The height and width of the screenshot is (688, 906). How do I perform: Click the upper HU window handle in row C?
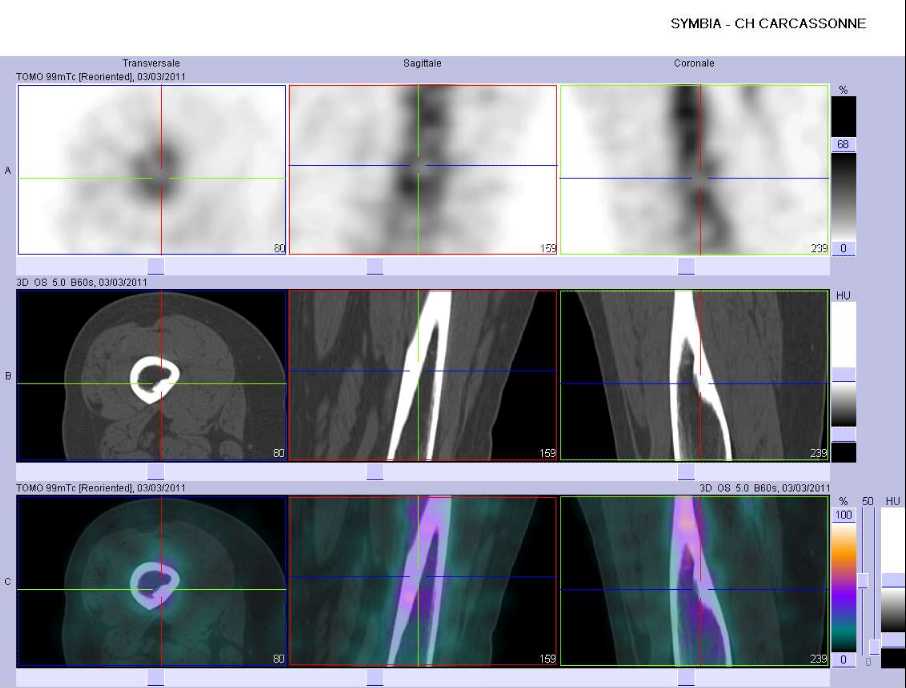tap(893, 581)
